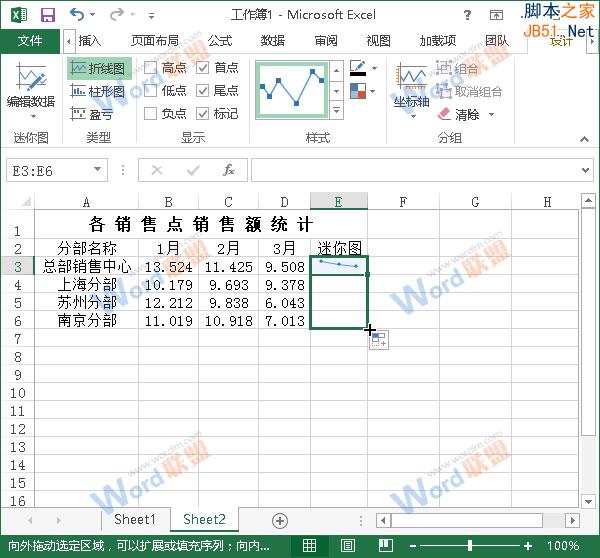
Task: Click the Save icon in quick access toolbar
Action: (x=48, y=15)
